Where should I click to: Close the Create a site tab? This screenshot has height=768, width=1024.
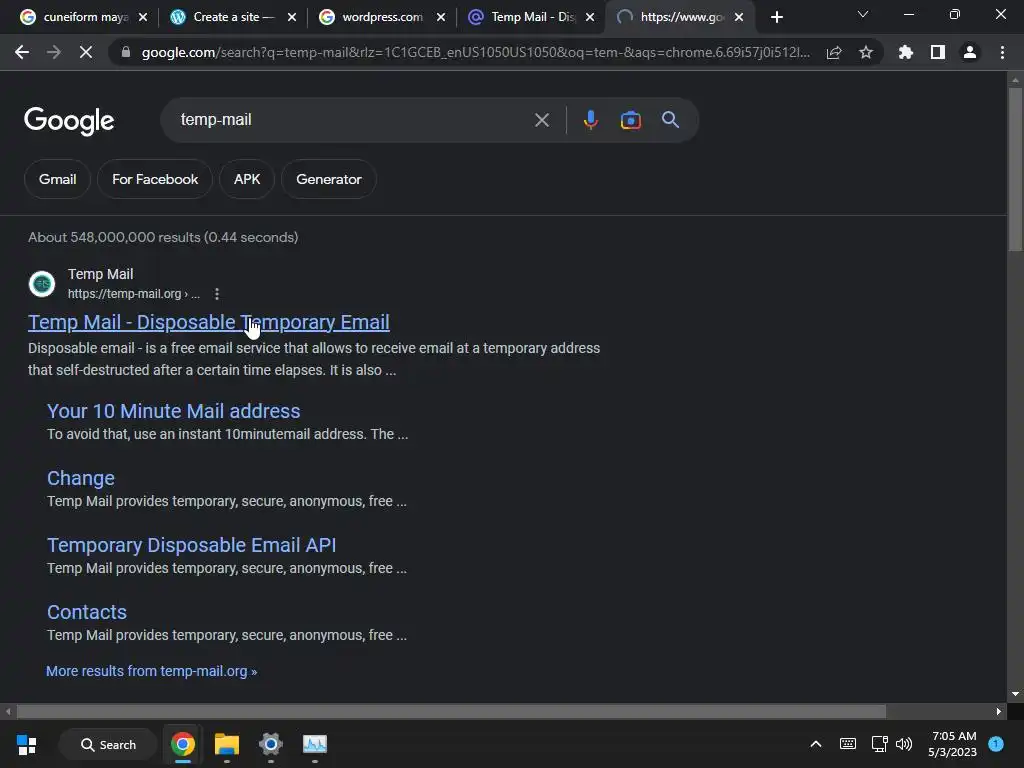292,17
